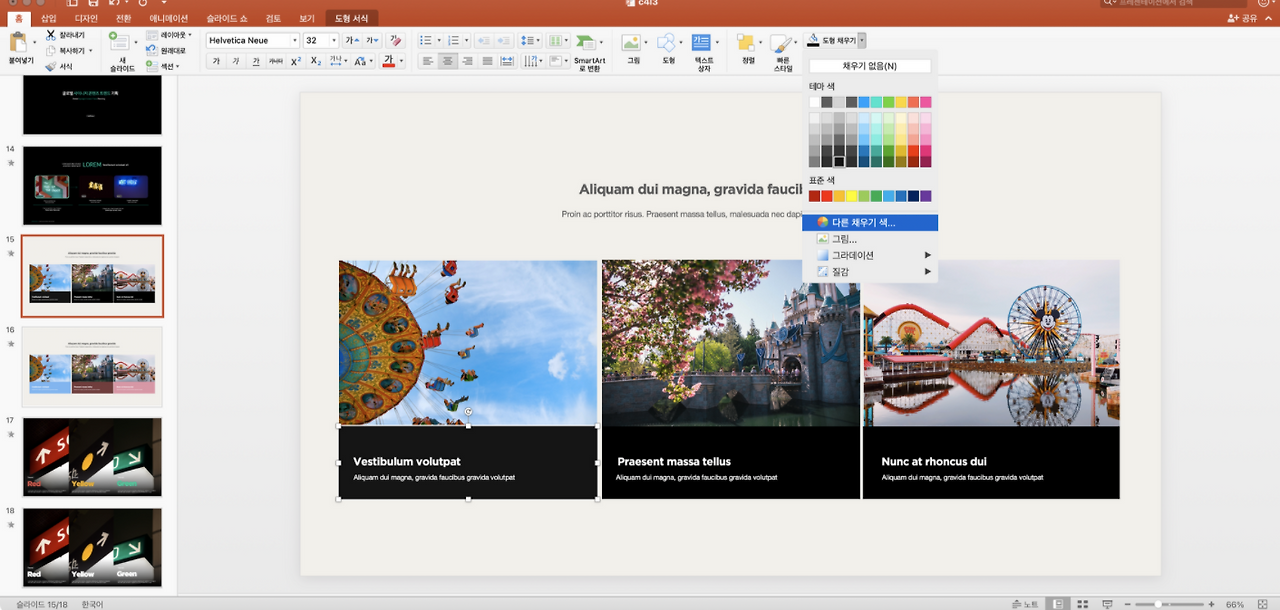Insert a new slide with 새 슬라이드 icon
Viewport: 1280px width, 610px height.
120,42
